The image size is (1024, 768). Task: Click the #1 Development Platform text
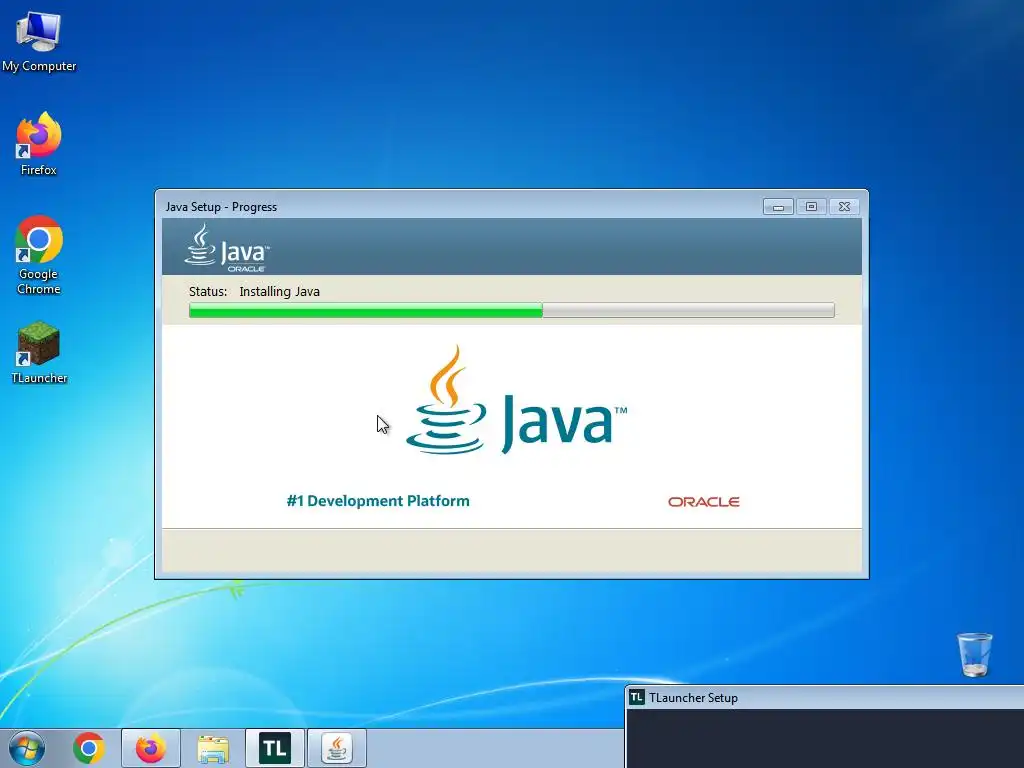[x=378, y=501]
